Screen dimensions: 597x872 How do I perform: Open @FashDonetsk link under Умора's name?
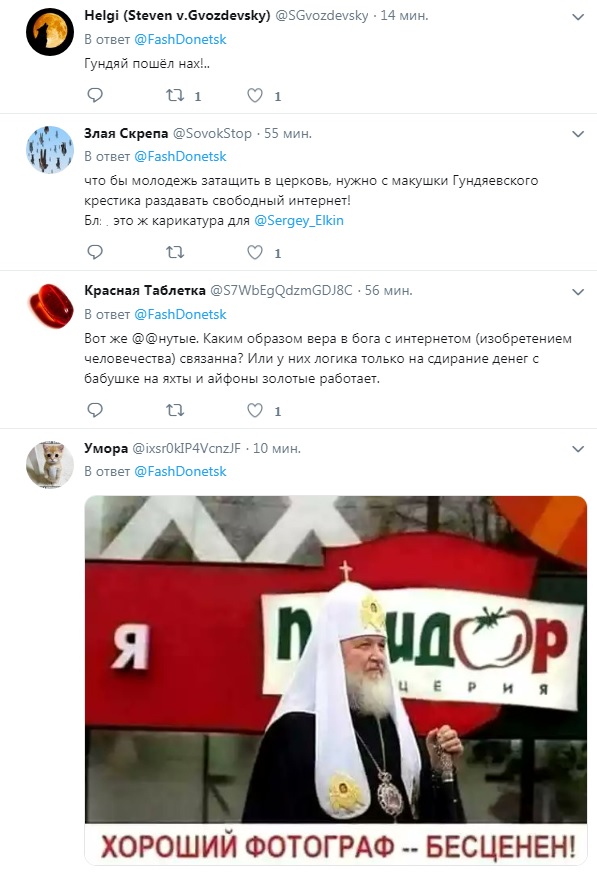point(180,472)
